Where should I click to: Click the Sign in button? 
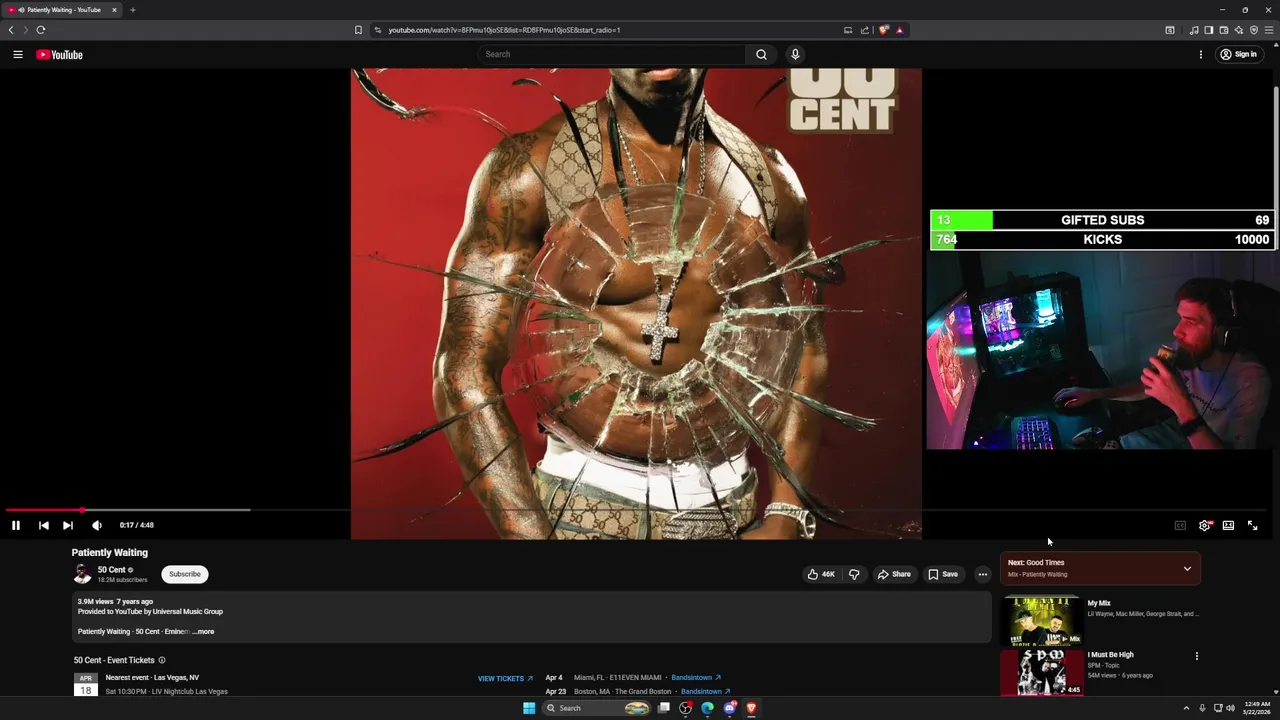[x=1238, y=54]
